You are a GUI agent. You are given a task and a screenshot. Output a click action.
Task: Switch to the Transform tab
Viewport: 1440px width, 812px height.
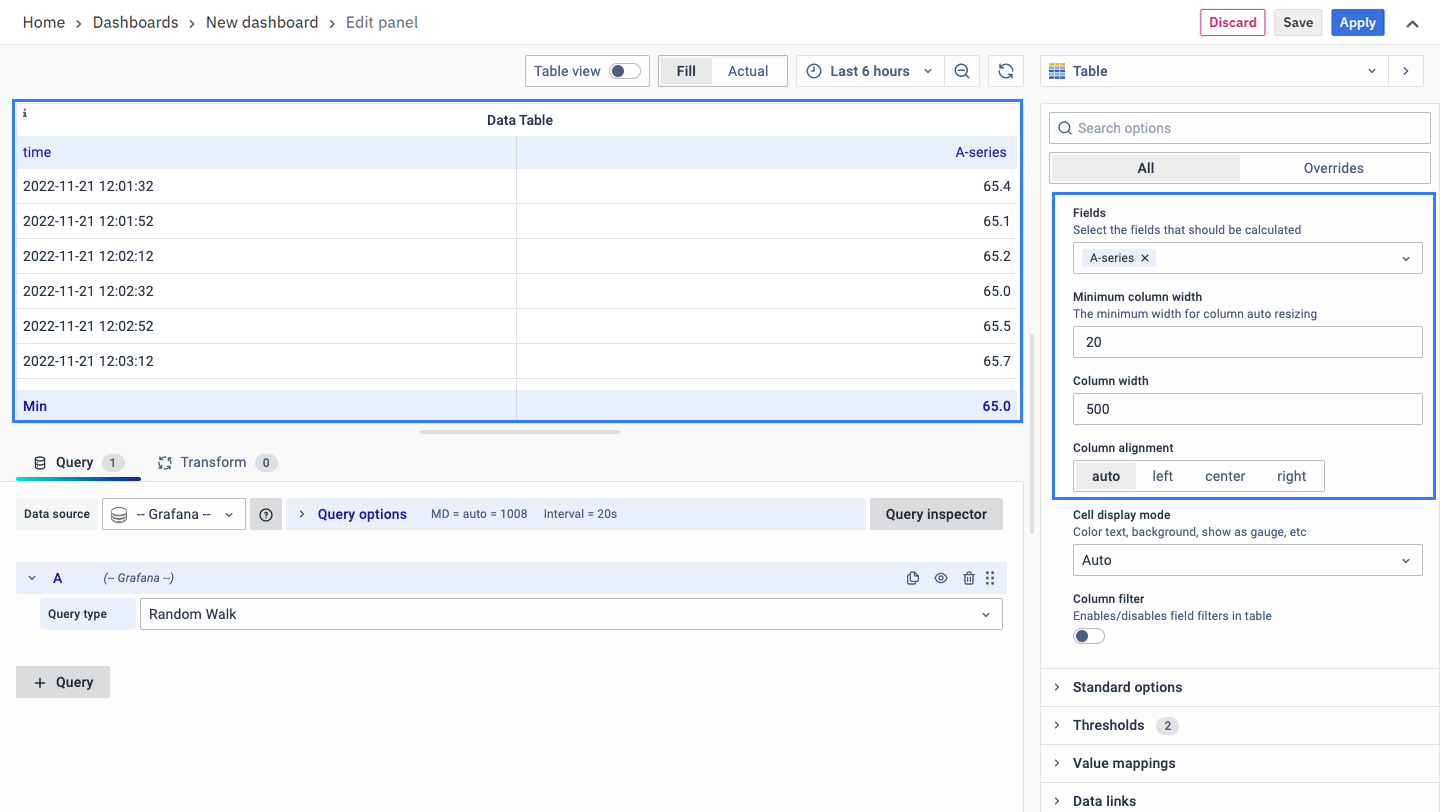(x=213, y=462)
